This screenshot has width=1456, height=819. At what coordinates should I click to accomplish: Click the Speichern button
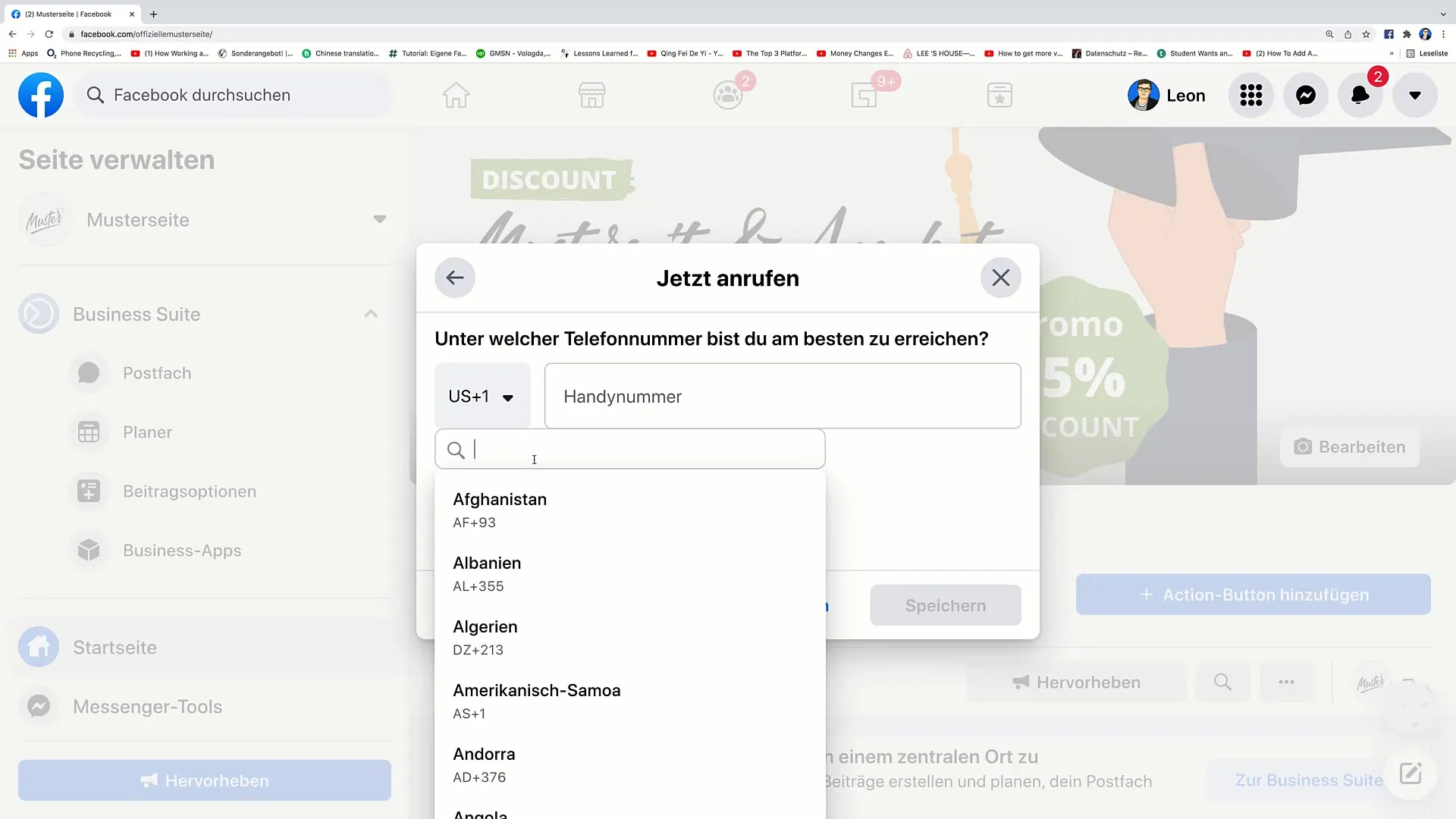[945, 605]
